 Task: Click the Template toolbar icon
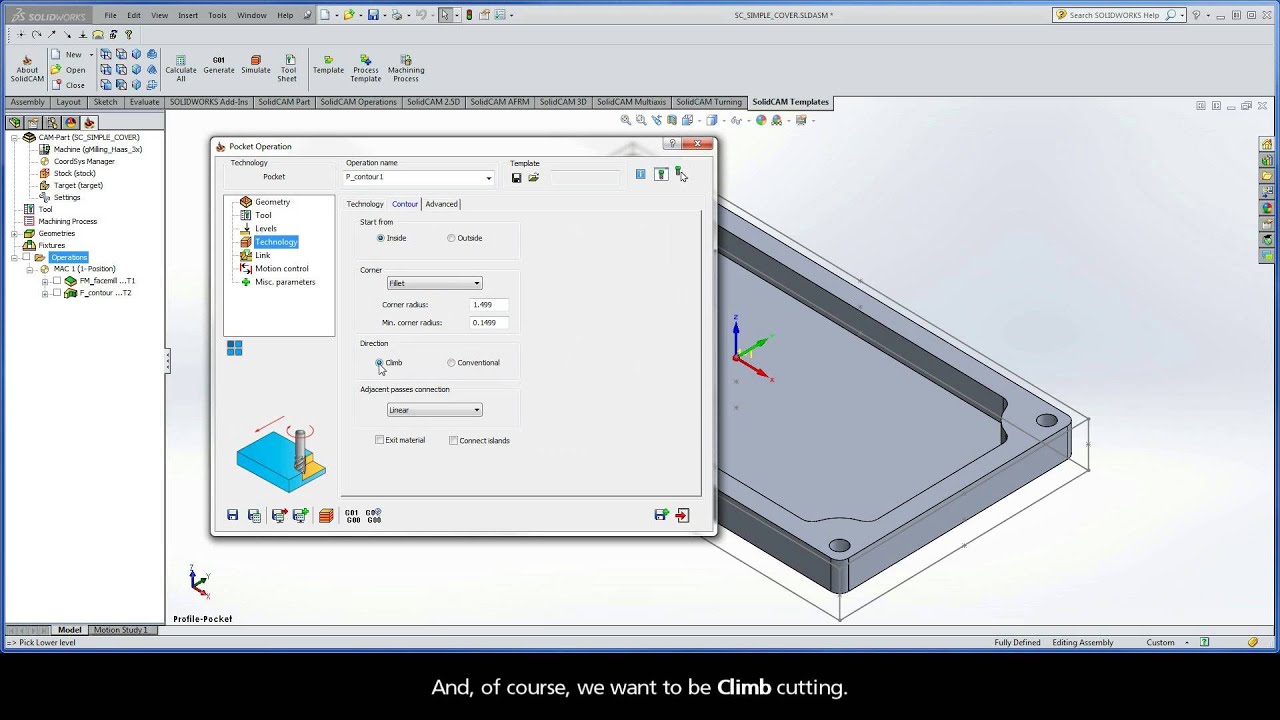click(328, 65)
